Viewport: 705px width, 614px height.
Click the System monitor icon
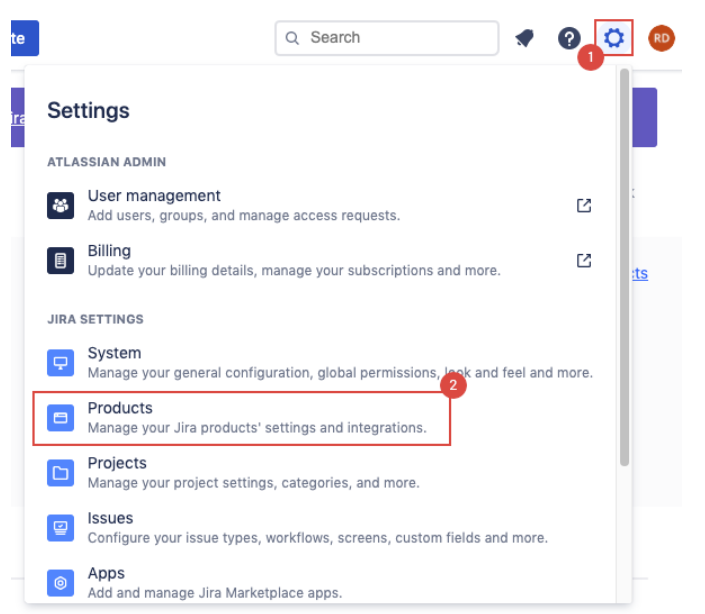coord(61,362)
